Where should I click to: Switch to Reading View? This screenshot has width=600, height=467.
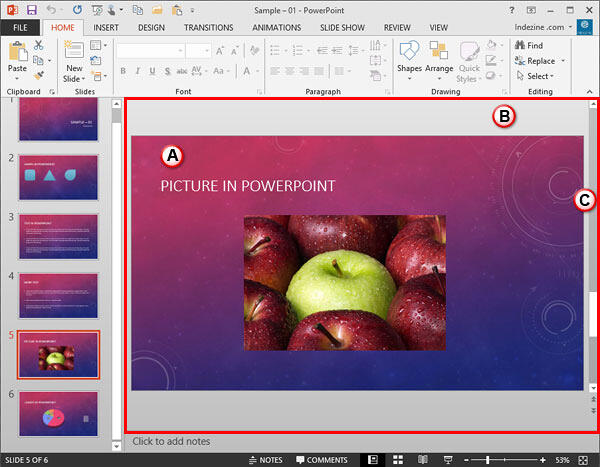tap(423, 460)
